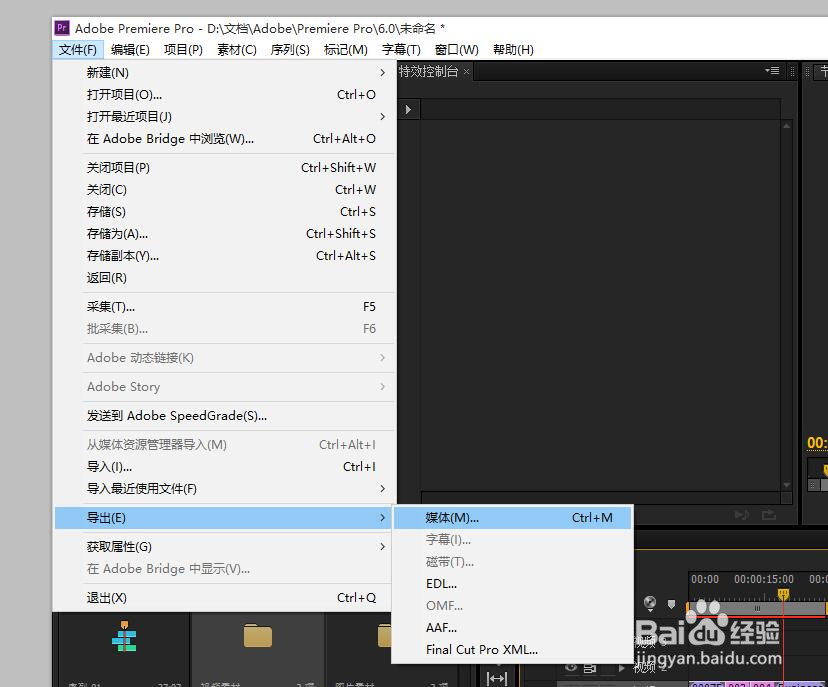The width and height of the screenshot is (828, 687).
Task: Click the work area bar in the timeline
Action: pyautogui.click(x=755, y=608)
